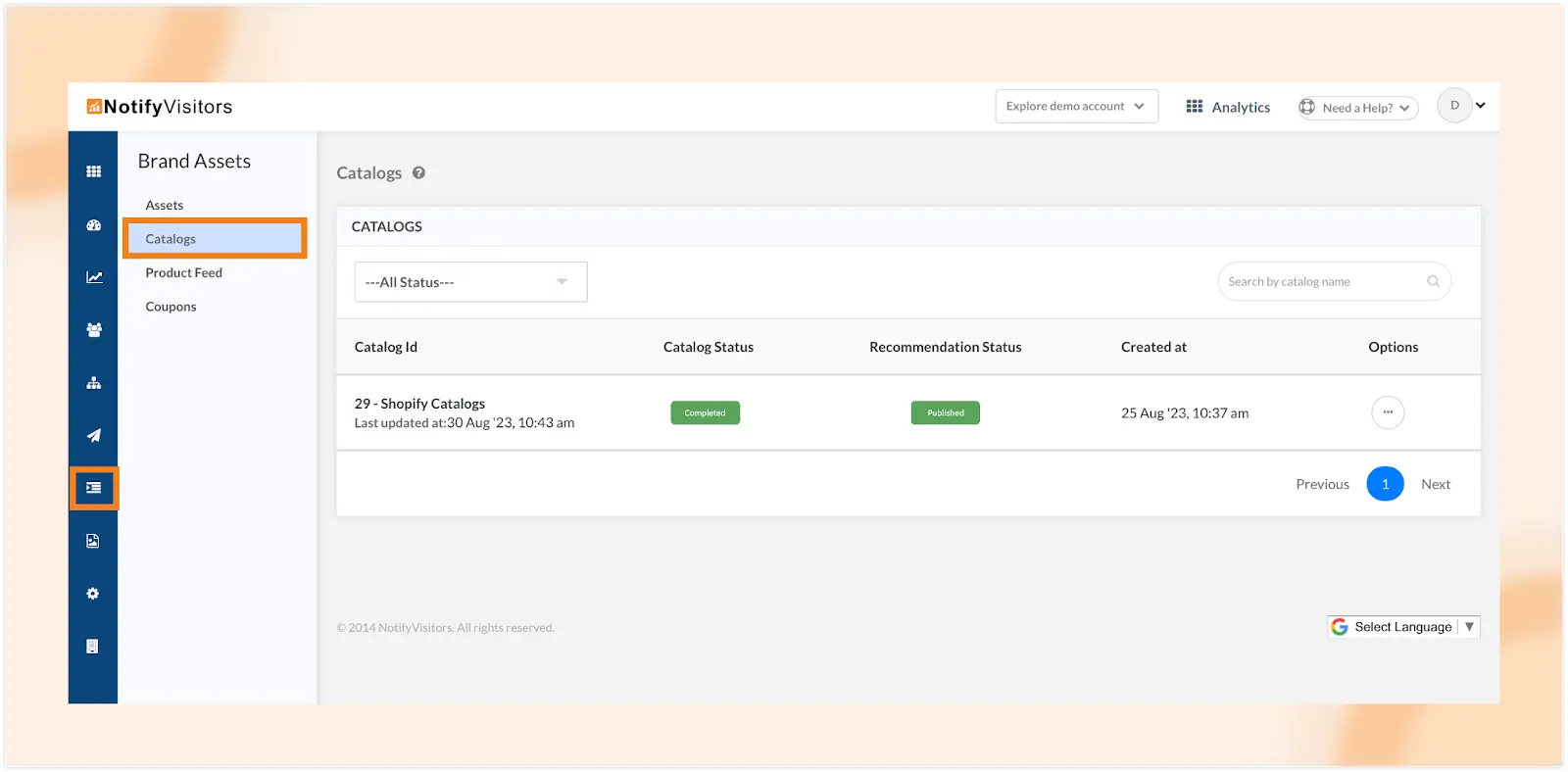Screen dimensions: 1568x772
Task: Expand the All Status filter dropdown
Action: click(x=470, y=282)
